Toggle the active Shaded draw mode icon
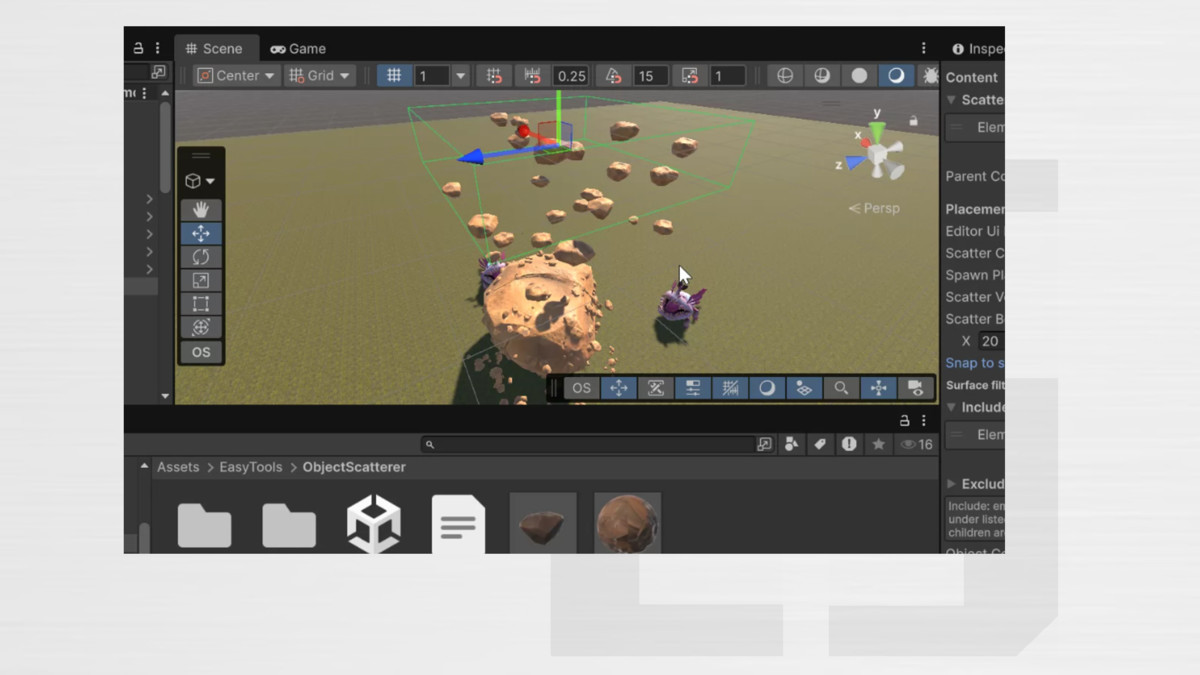The image size is (1200, 675). (896, 76)
